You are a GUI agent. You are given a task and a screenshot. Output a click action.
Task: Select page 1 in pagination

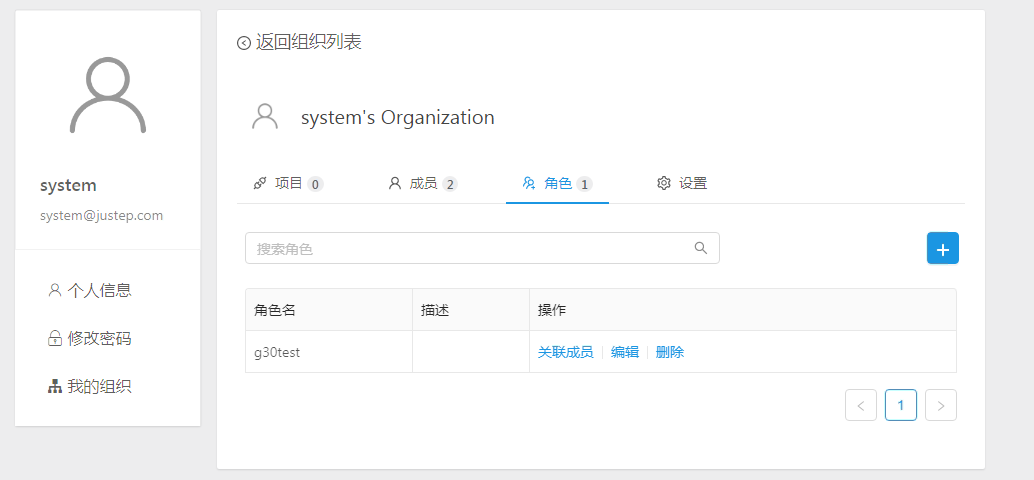(x=901, y=405)
